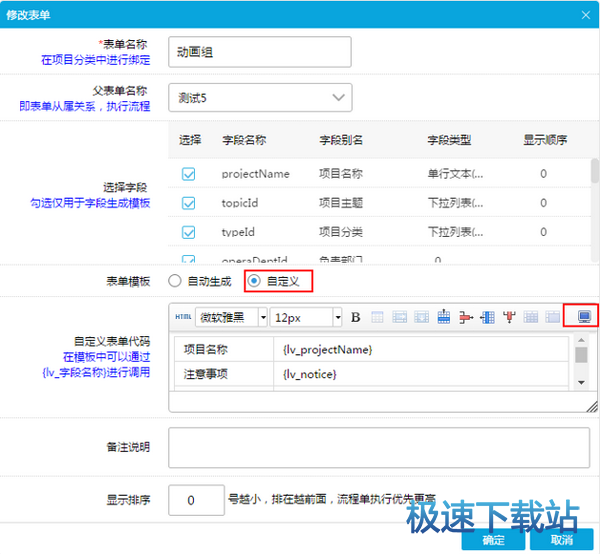
Task: Uncheck the topicId field checkbox
Action: pyautogui.click(x=188, y=203)
